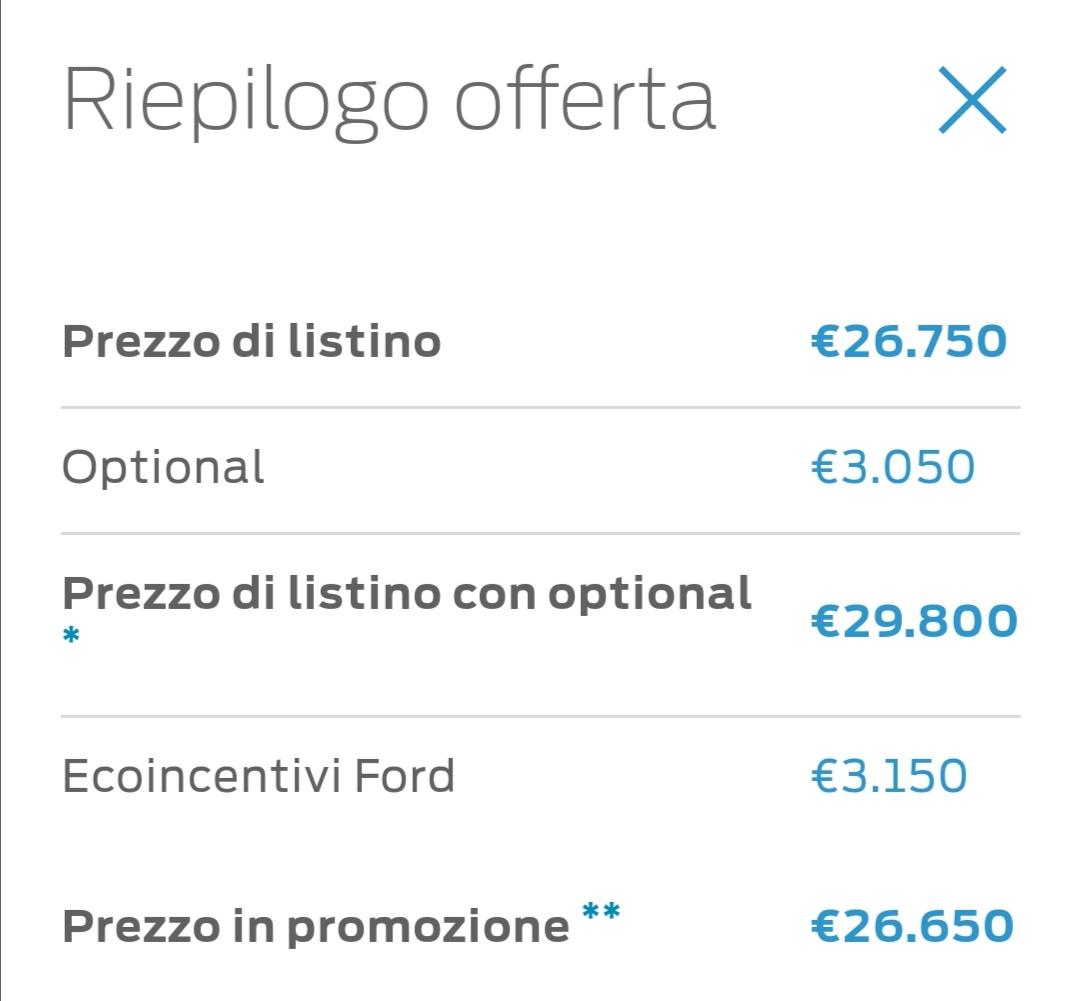Click the €29.800 total list price
Image resolution: width=1080 pixels, height=1001 pixels.
tap(914, 621)
